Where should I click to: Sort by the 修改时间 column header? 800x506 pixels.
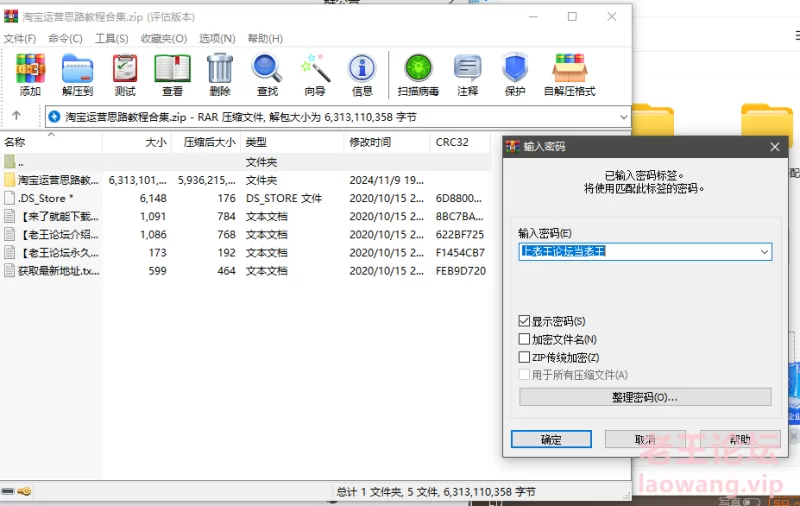(x=387, y=142)
